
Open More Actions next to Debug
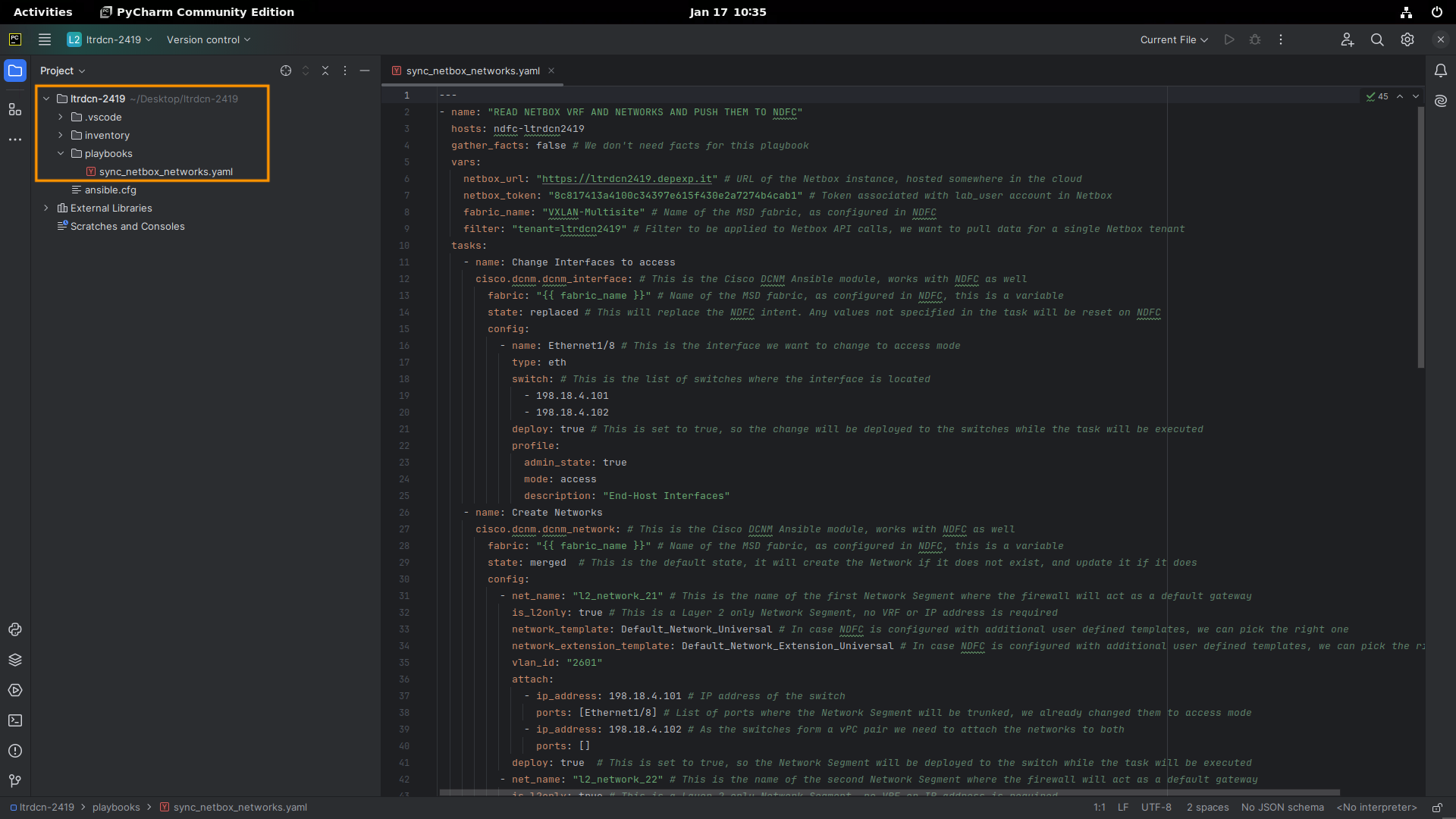(x=1281, y=39)
